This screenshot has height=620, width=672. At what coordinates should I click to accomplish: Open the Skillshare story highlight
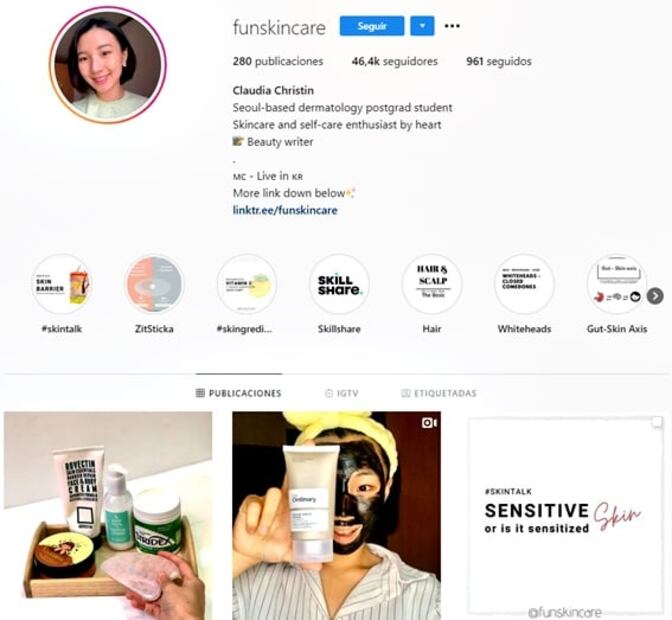339,284
